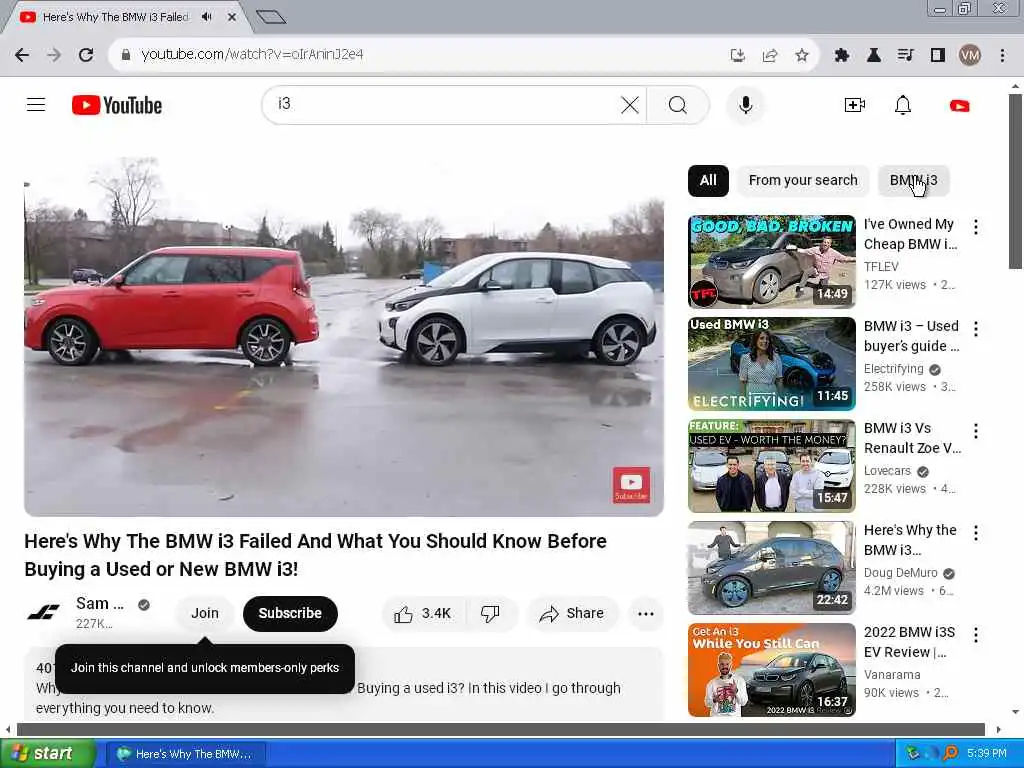Open Chrome extensions puzzle icon

tap(842, 55)
